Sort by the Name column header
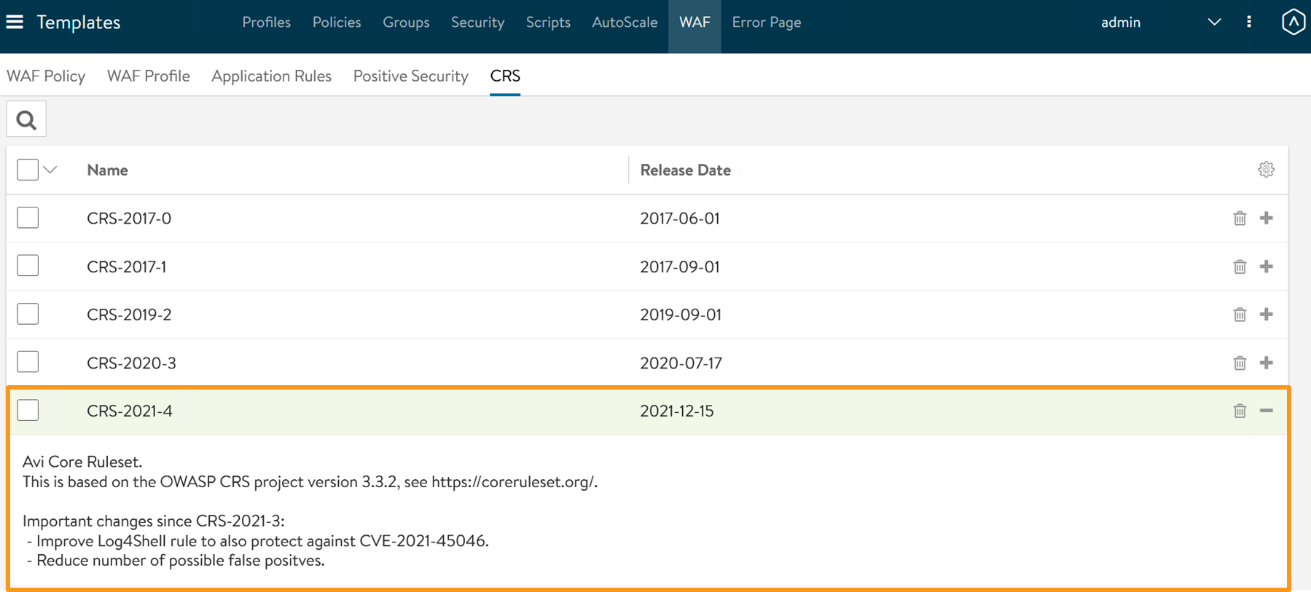The height and width of the screenshot is (592, 1311). 107,170
